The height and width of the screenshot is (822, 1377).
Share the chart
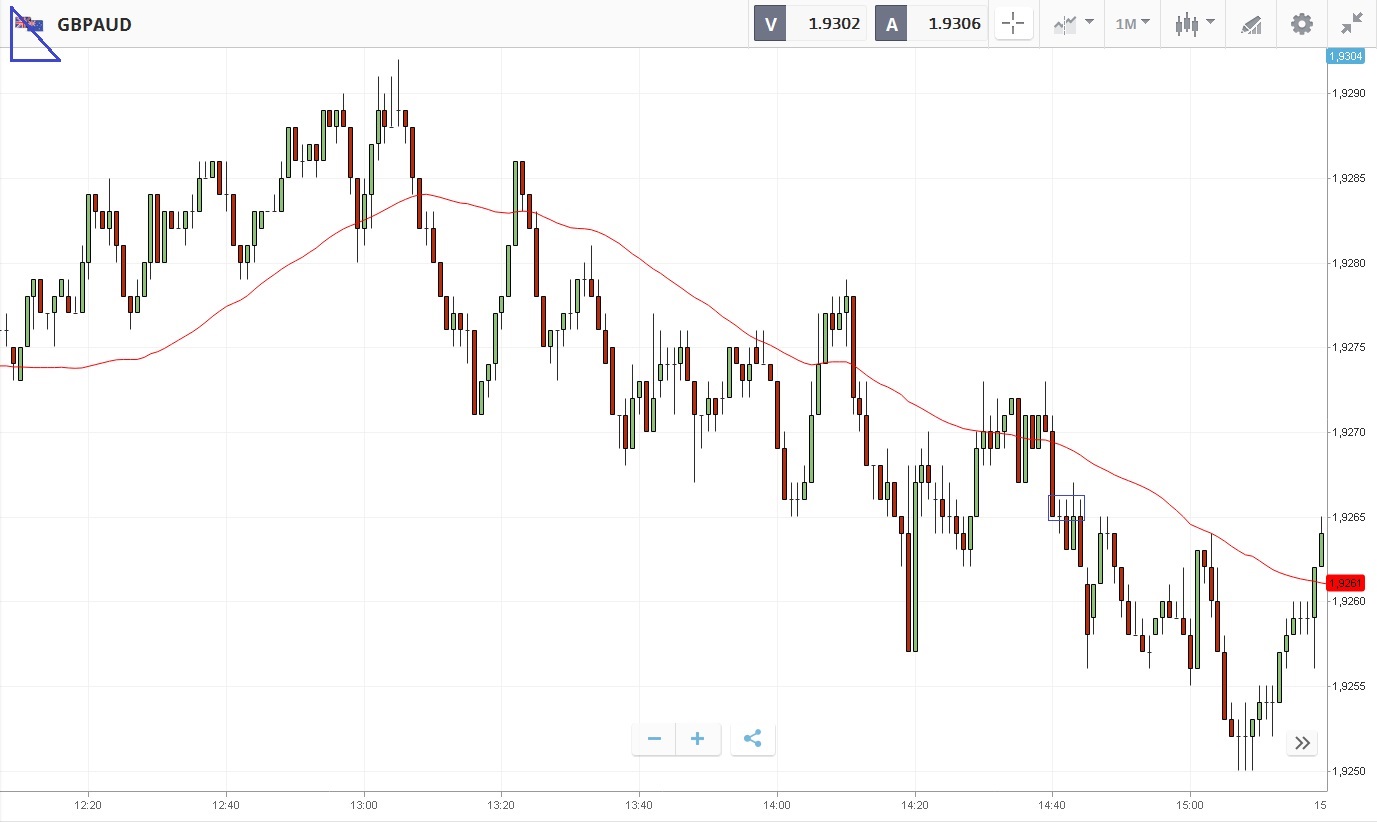coord(753,739)
